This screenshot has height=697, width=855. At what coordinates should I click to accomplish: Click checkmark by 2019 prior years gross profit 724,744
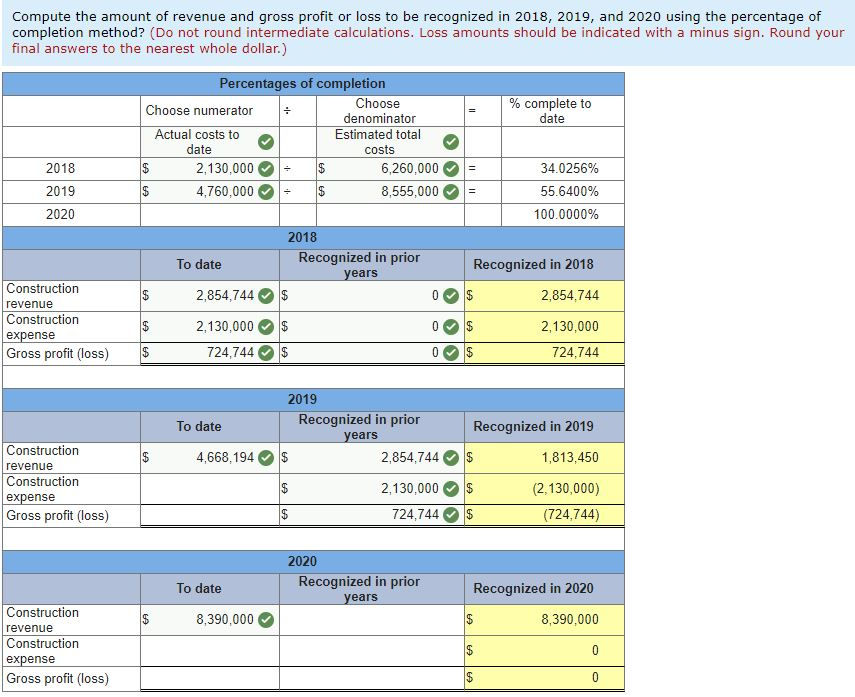pos(450,514)
